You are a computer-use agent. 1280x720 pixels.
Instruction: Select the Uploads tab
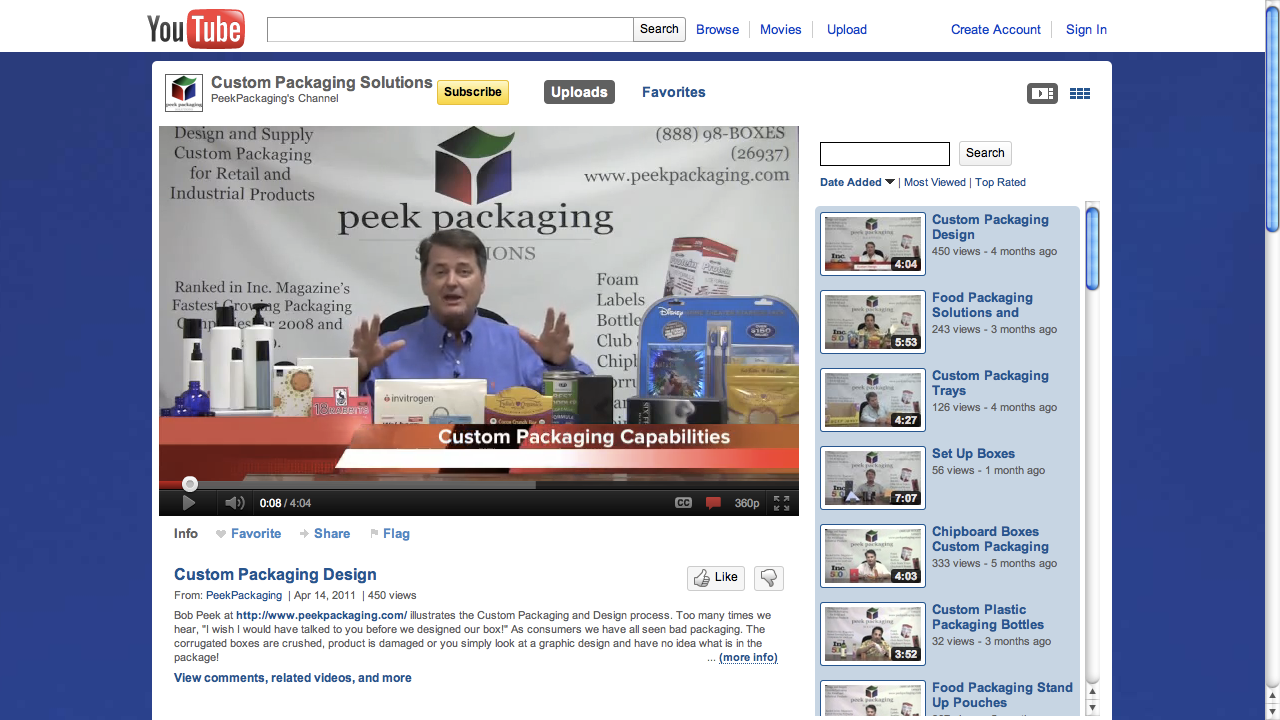pos(579,92)
